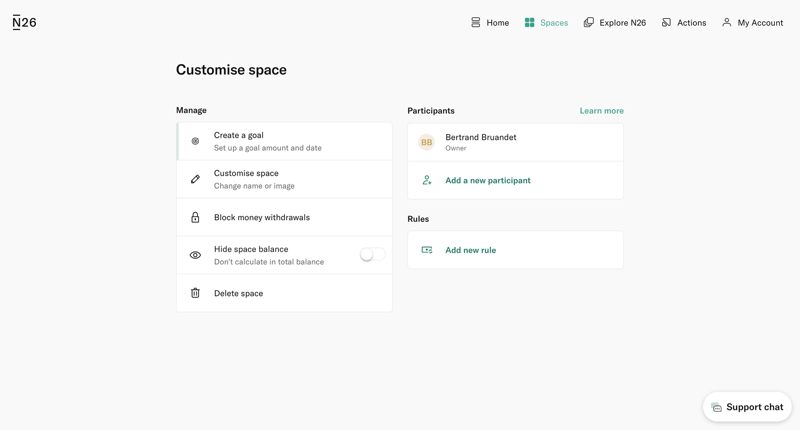Open the Explore N26 menu item

(615, 22)
